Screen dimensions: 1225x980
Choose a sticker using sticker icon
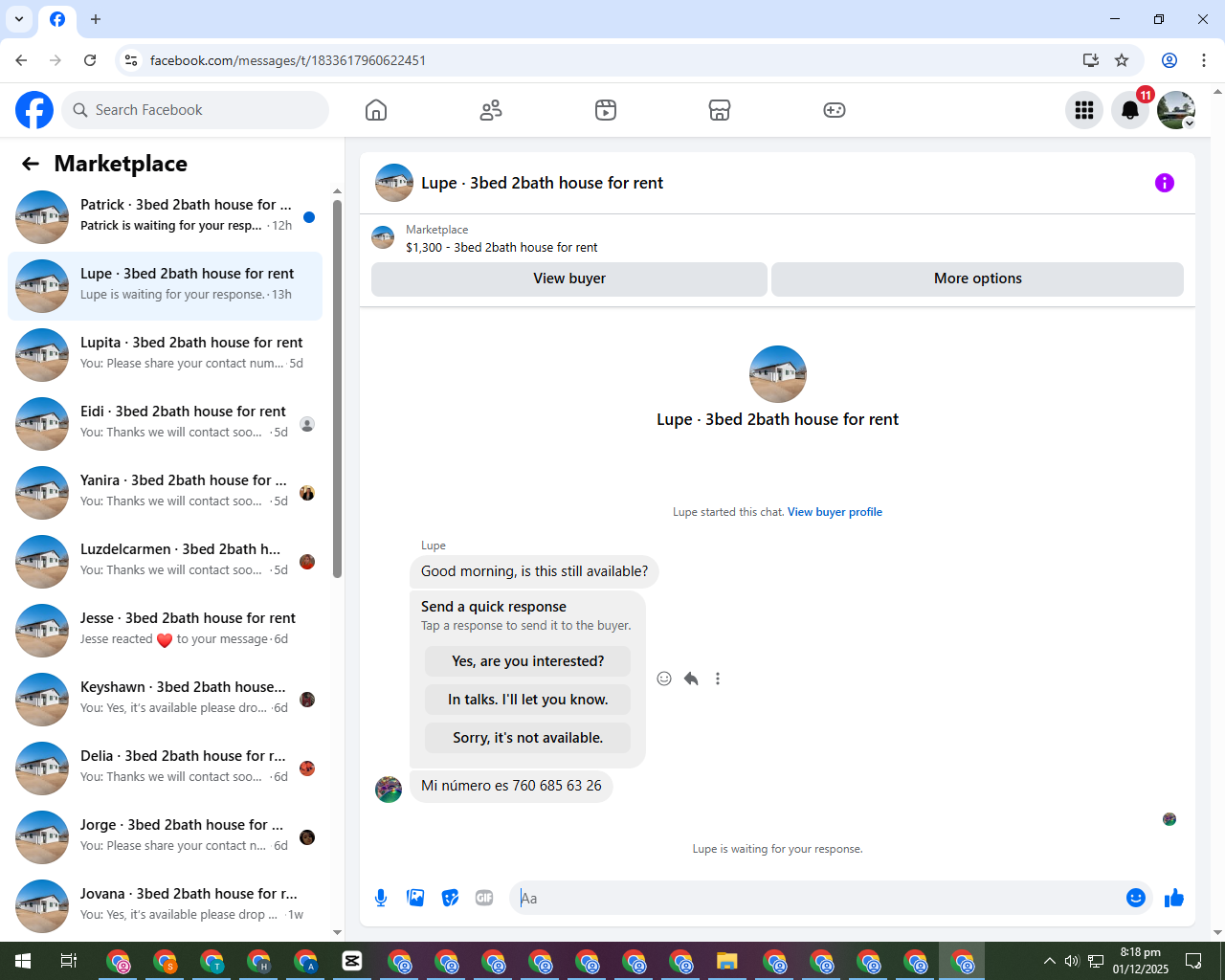[x=450, y=898]
